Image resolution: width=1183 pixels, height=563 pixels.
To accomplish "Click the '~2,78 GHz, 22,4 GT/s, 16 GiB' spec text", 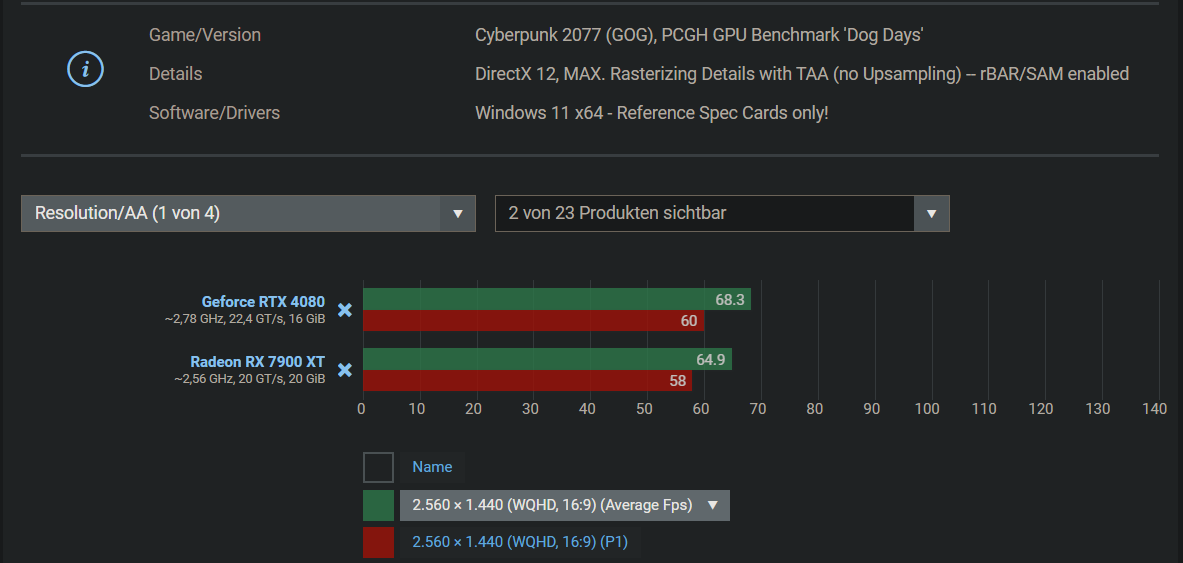I will (x=245, y=319).
